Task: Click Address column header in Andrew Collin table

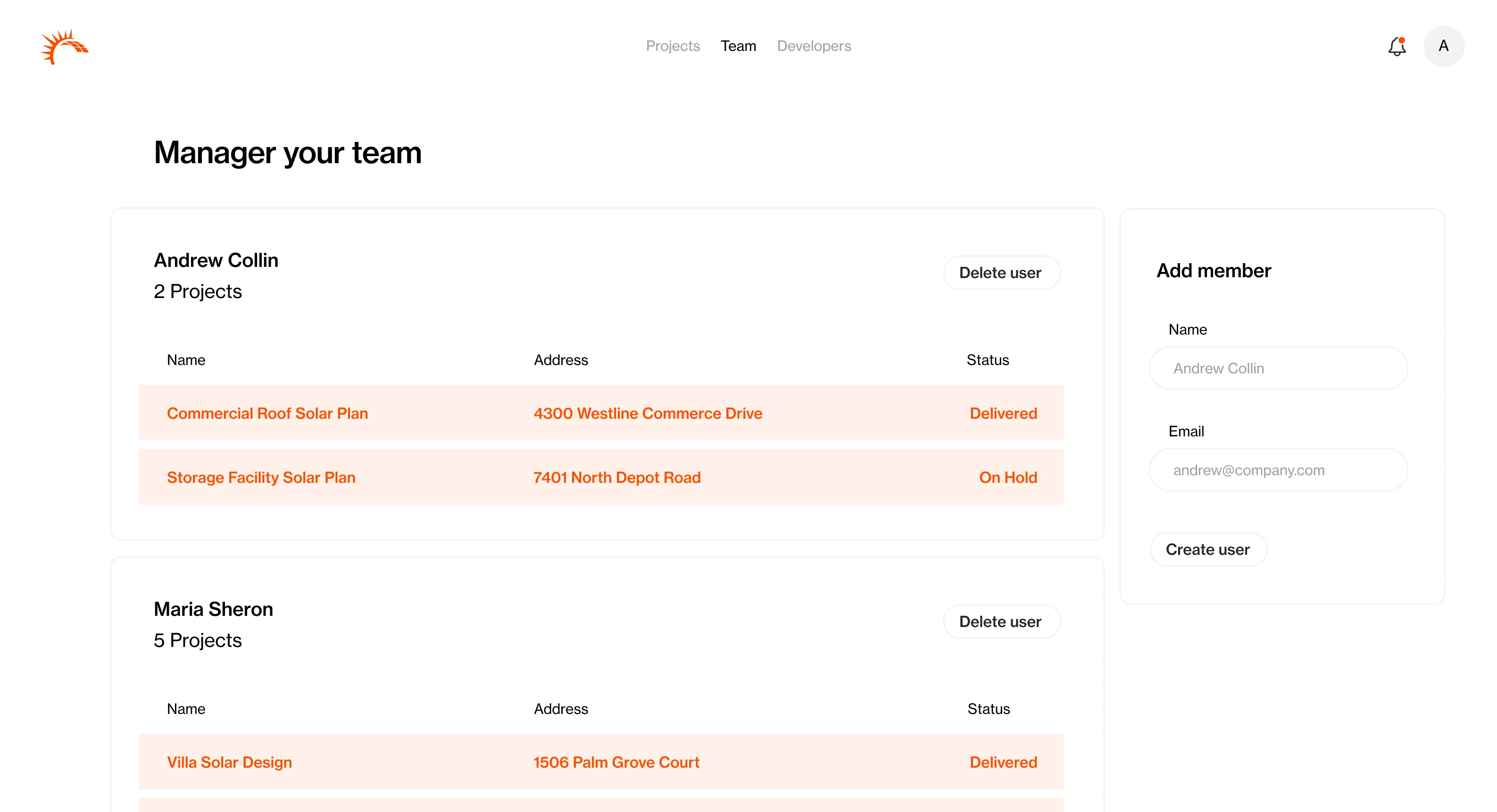Action: pos(561,360)
